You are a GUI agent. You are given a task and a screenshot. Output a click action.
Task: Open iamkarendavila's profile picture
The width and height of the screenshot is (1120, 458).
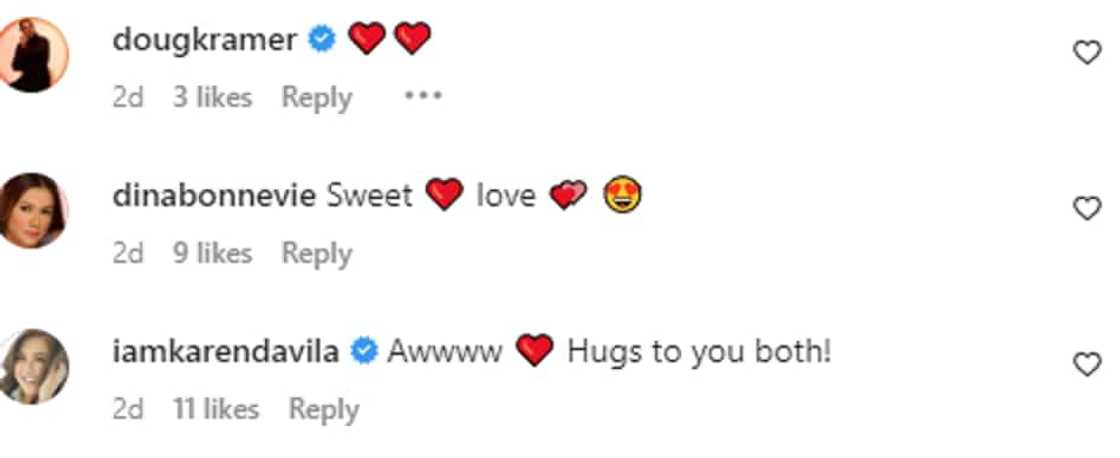tap(32, 366)
